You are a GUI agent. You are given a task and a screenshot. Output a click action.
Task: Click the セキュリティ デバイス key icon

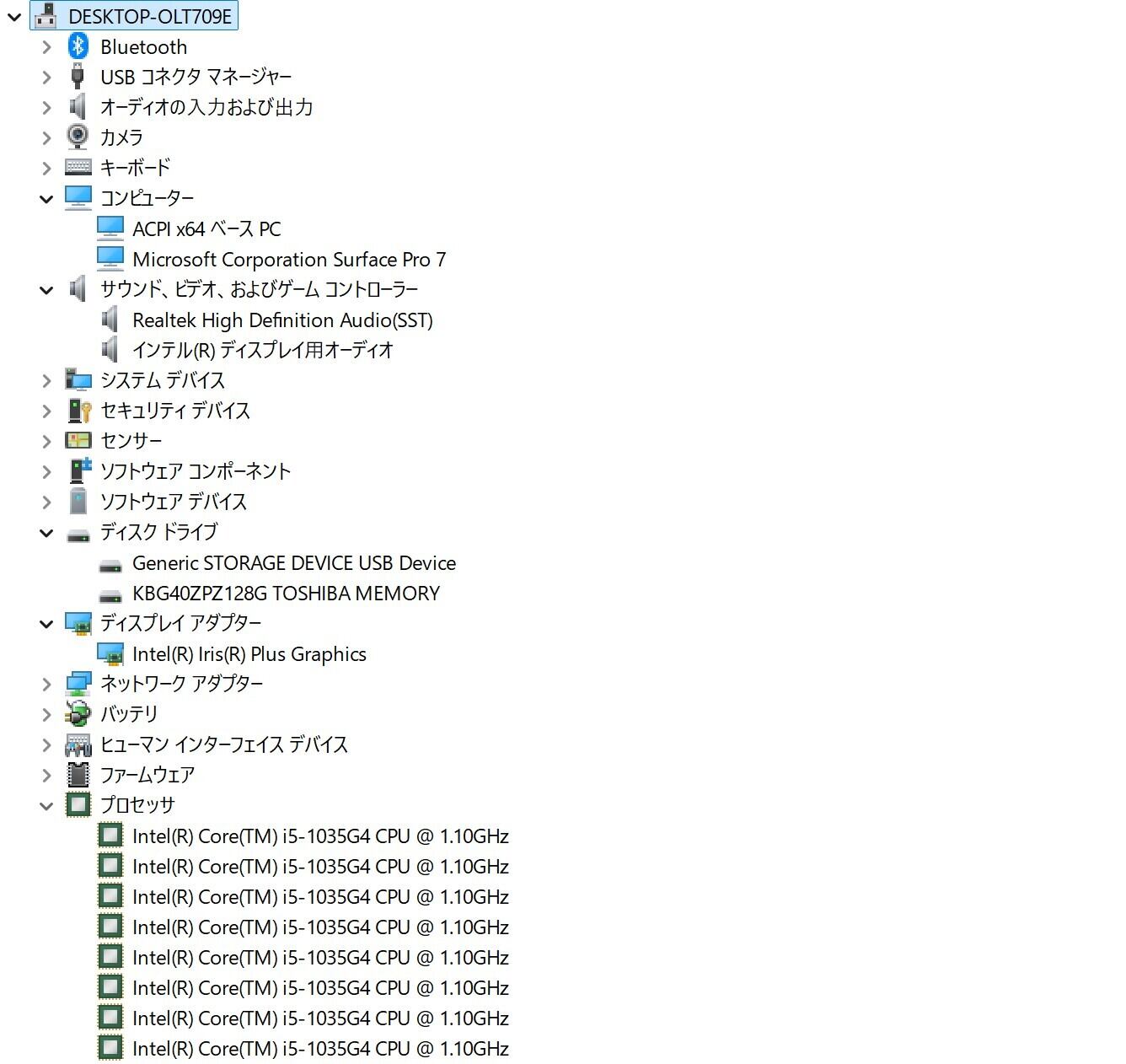[x=78, y=411]
